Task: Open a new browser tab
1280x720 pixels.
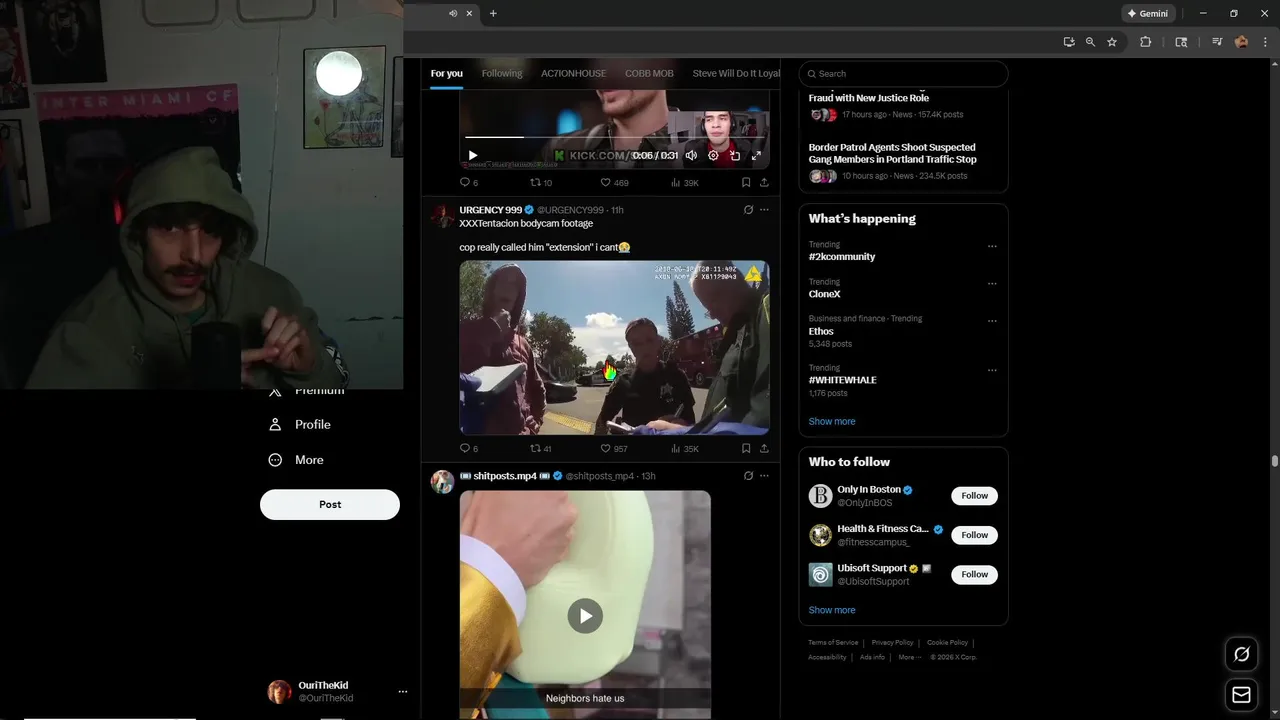Action: coord(493,13)
